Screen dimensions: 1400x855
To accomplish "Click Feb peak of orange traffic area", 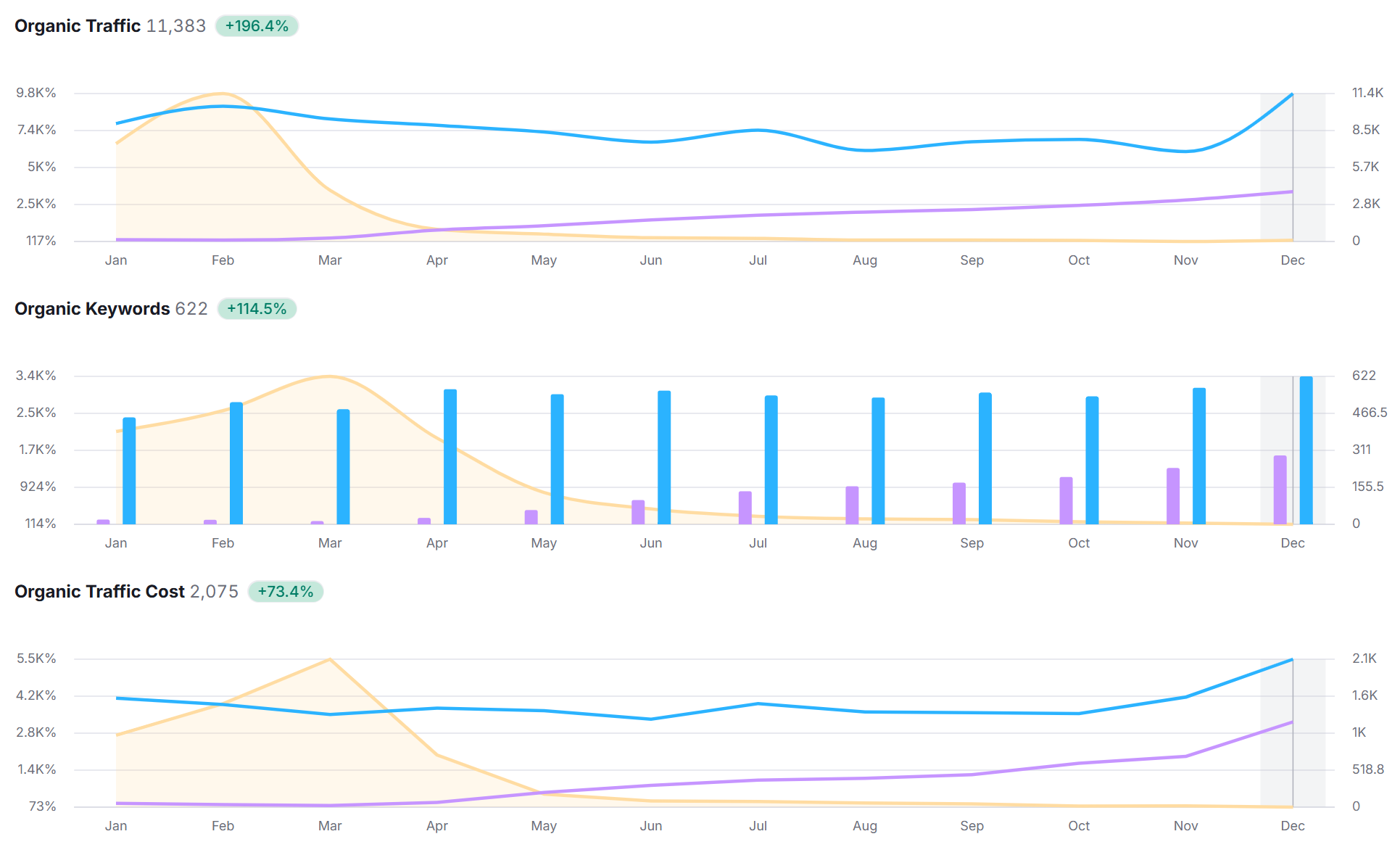I will [x=223, y=94].
